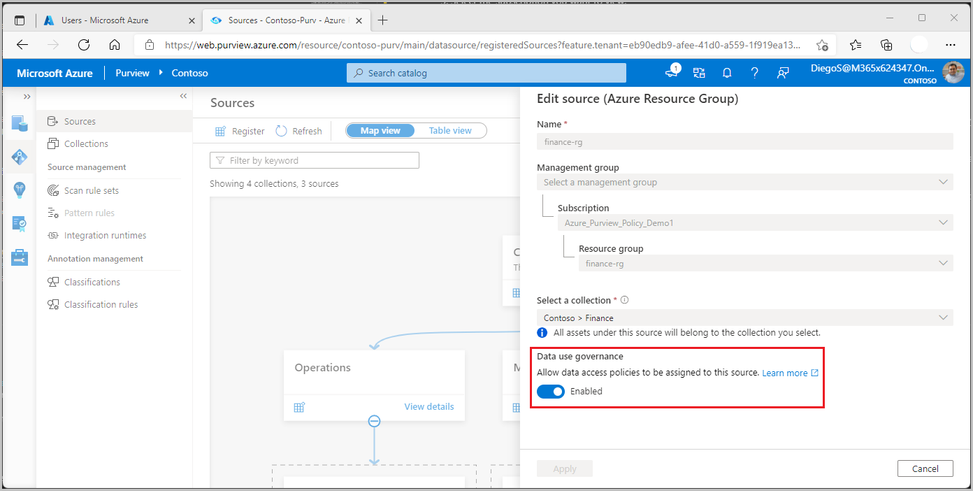Open the Select a collection dropdown
Image resolution: width=973 pixels, height=491 pixels.
745,318
